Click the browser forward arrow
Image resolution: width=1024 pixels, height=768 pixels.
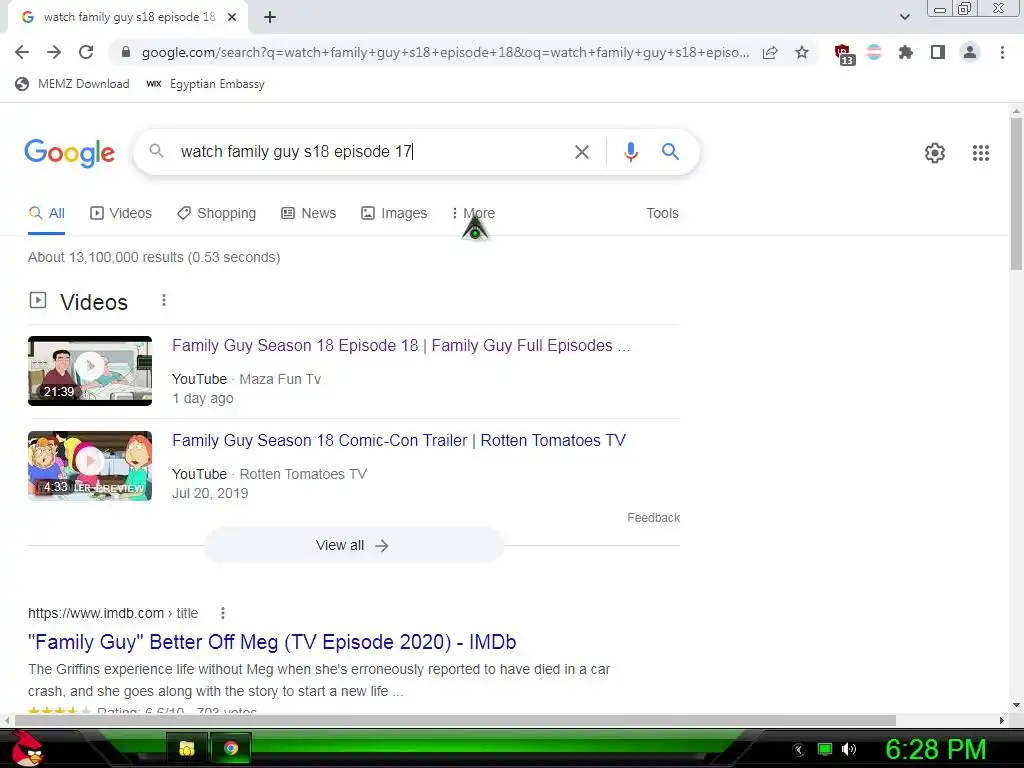54,52
